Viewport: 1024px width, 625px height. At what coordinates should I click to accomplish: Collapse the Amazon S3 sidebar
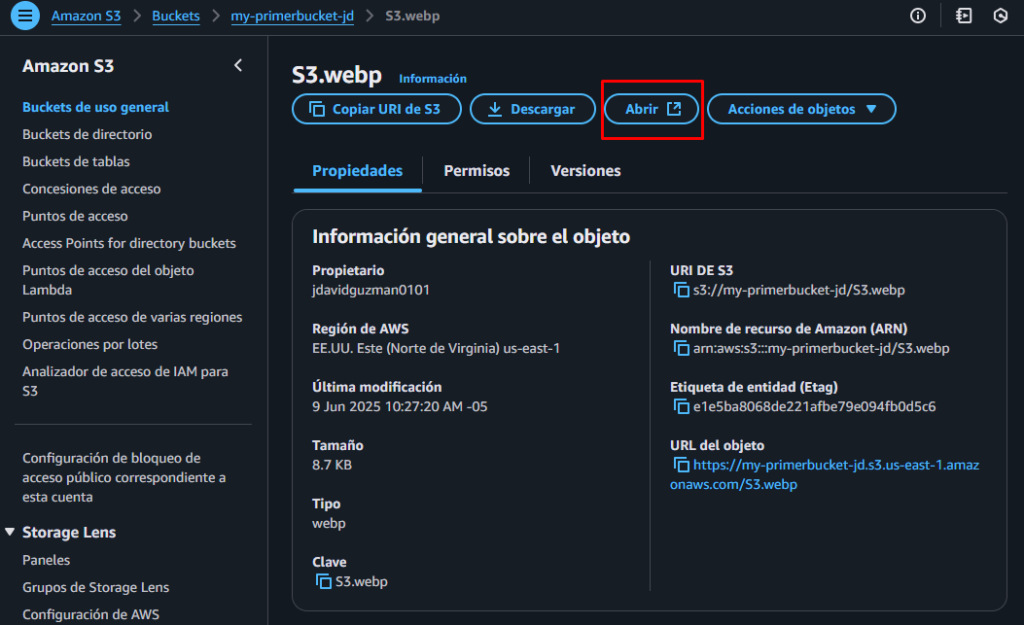pyautogui.click(x=238, y=65)
